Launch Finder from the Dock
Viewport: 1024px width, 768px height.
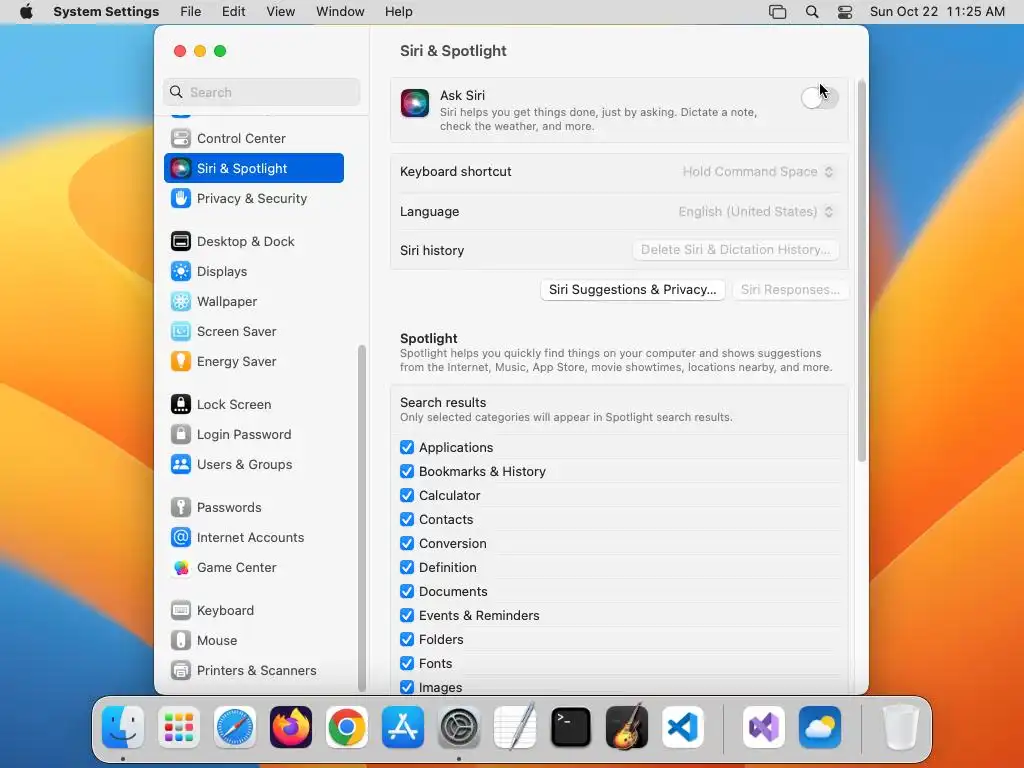pyautogui.click(x=123, y=728)
